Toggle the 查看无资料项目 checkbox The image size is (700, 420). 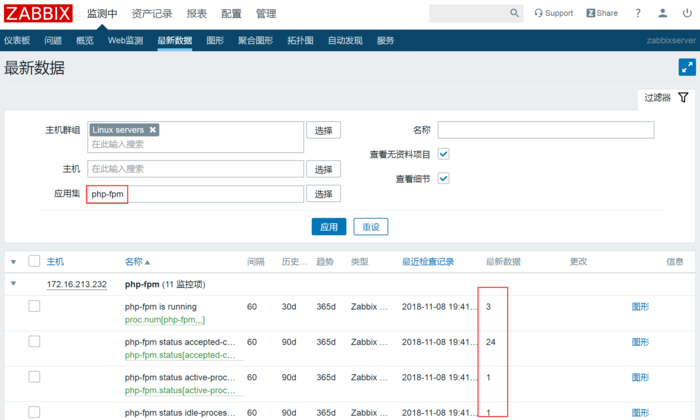pos(443,154)
